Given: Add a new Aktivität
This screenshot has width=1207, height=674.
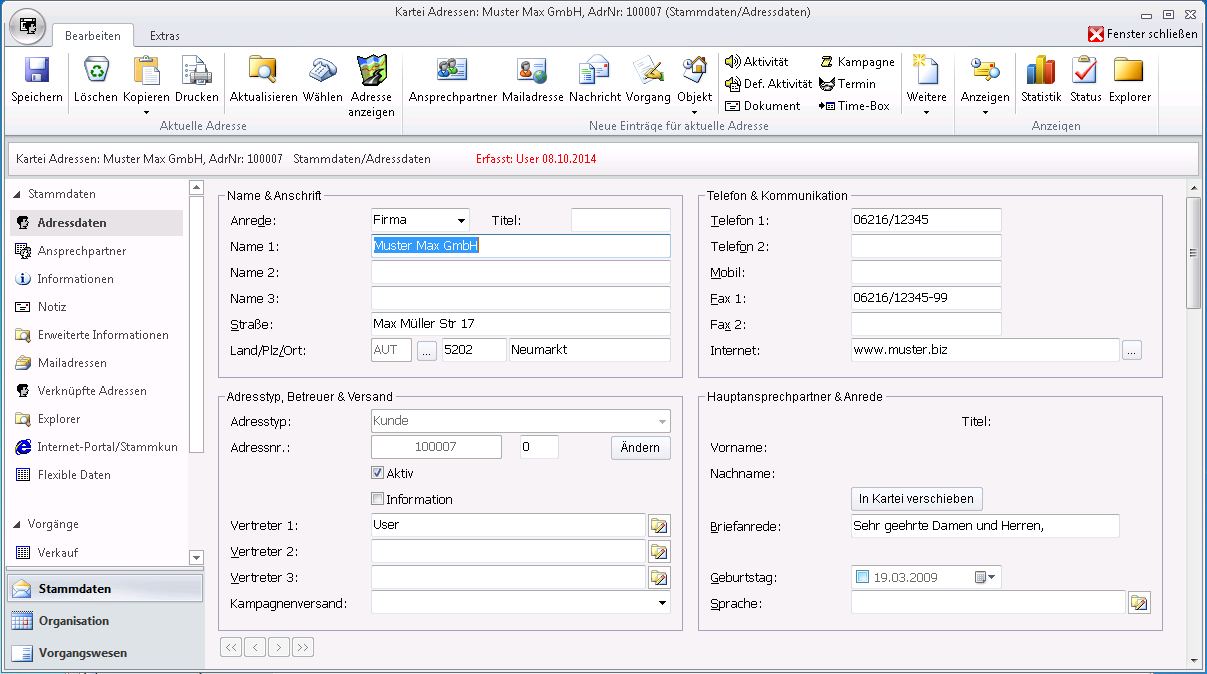Looking at the screenshot, I should pyautogui.click(x=757, y=62).
